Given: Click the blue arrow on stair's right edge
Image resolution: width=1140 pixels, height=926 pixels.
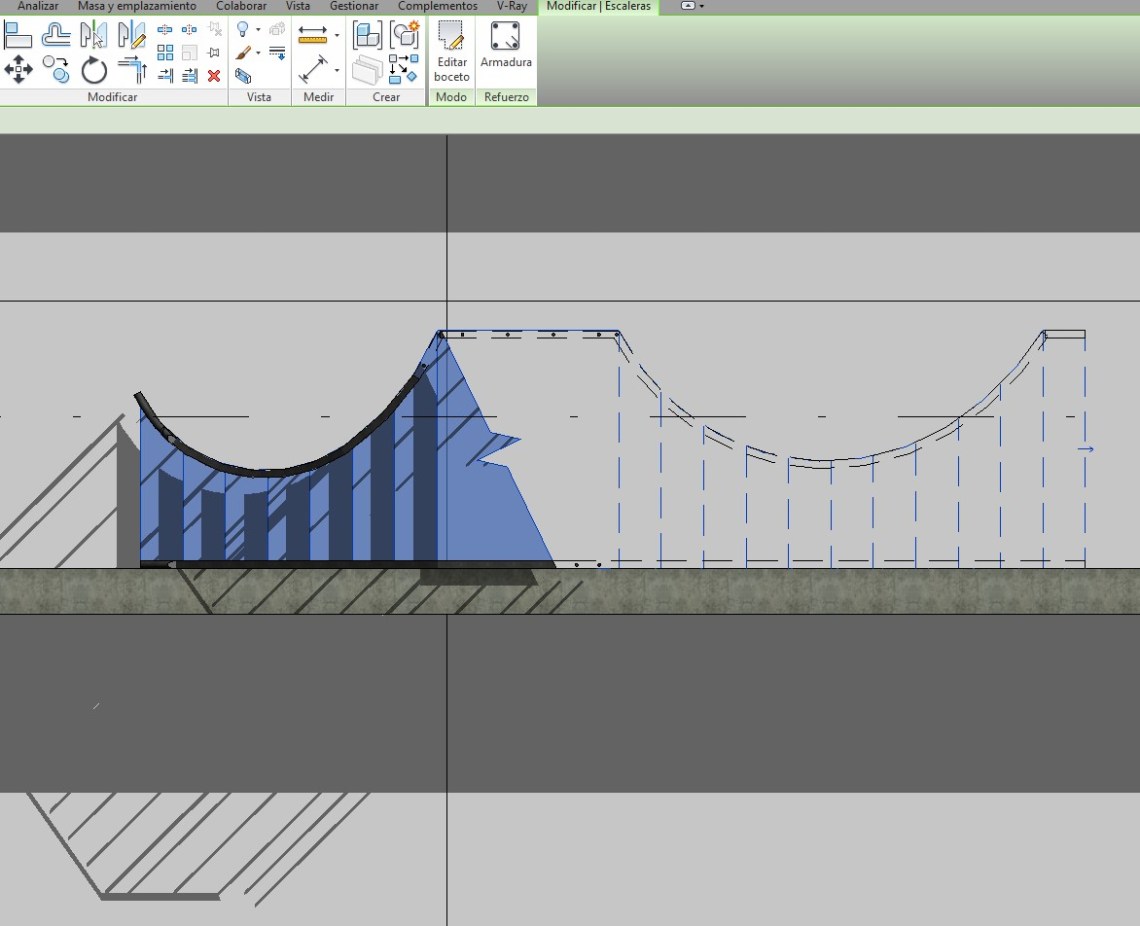Looking at the screenshot, I should tap(1086, 449).
